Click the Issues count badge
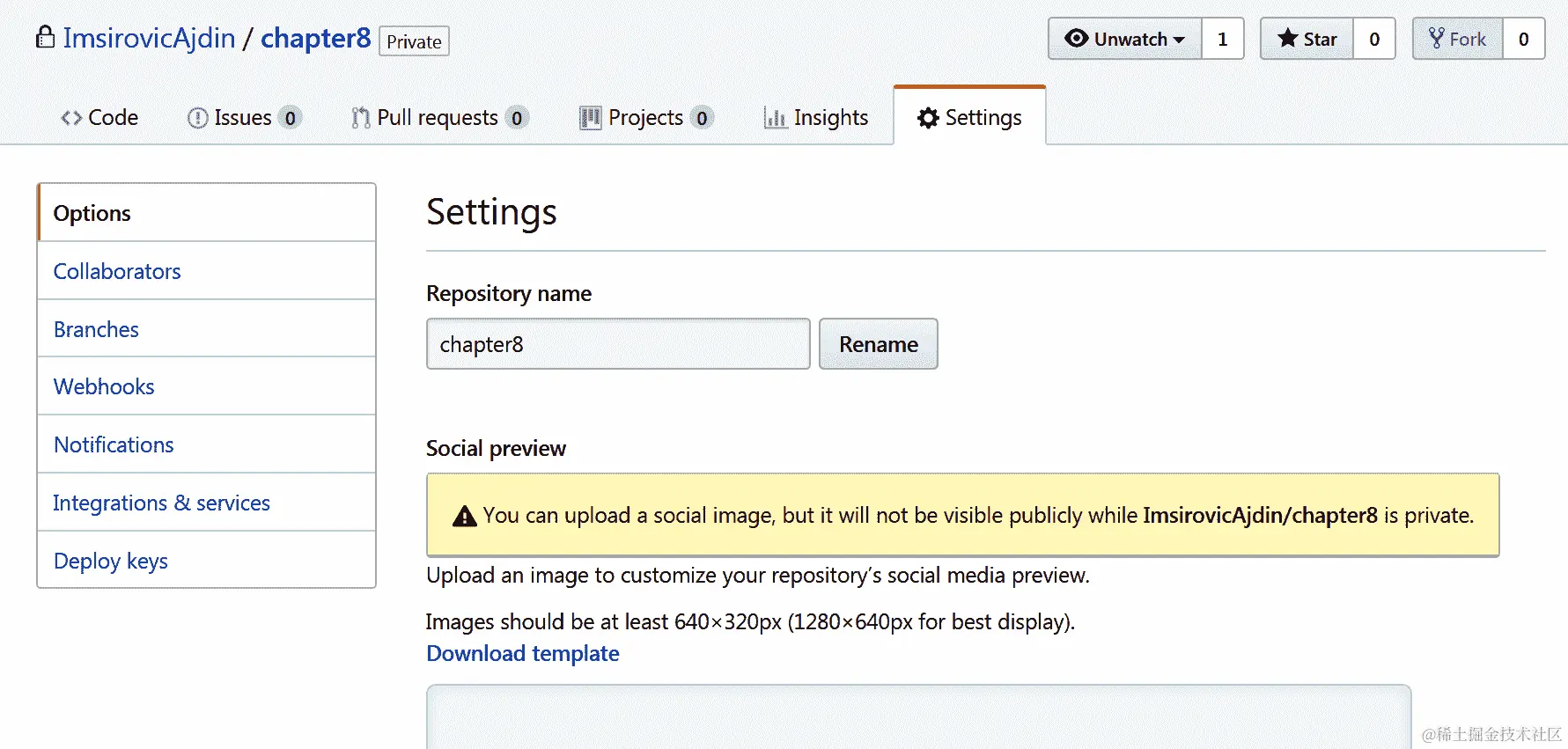The width and height of the screenshot is (1568, 749). click(290, 118)
